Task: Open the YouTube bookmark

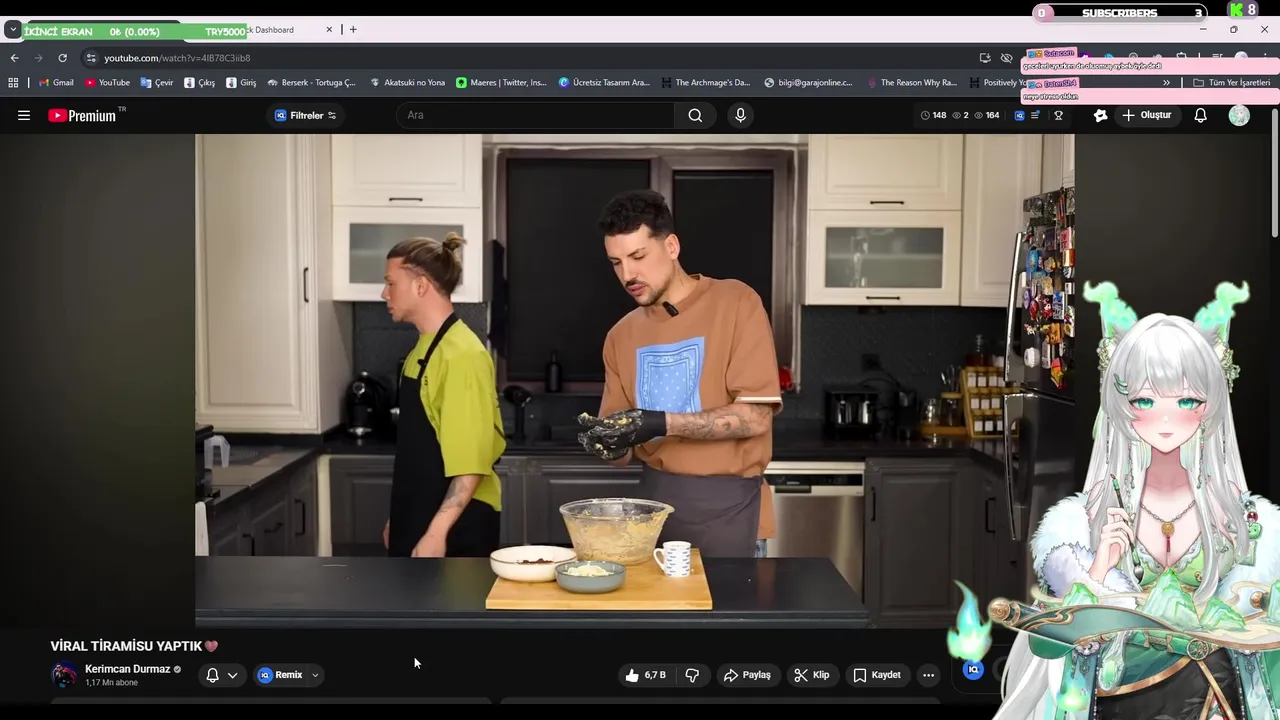Action: pyautogui.click(x=107, y=83)
